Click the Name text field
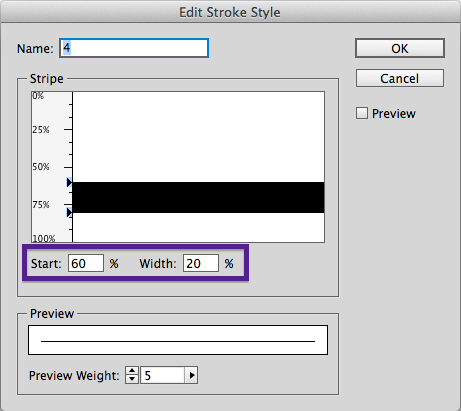461x411 pixels. [x=134, y=48]
